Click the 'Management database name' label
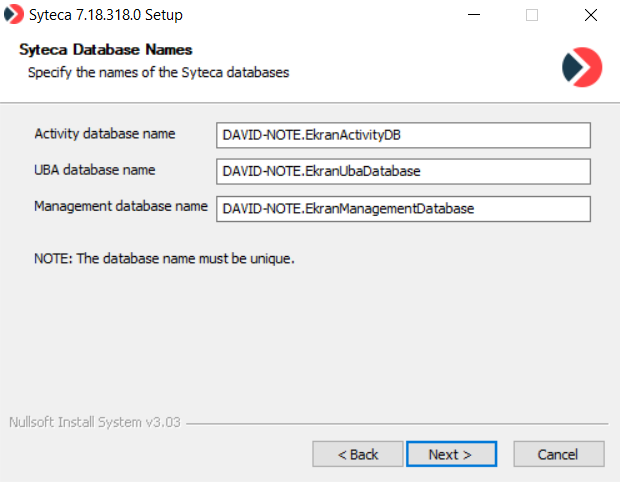The width and height of the screenshot is (620, 482). 120,207
